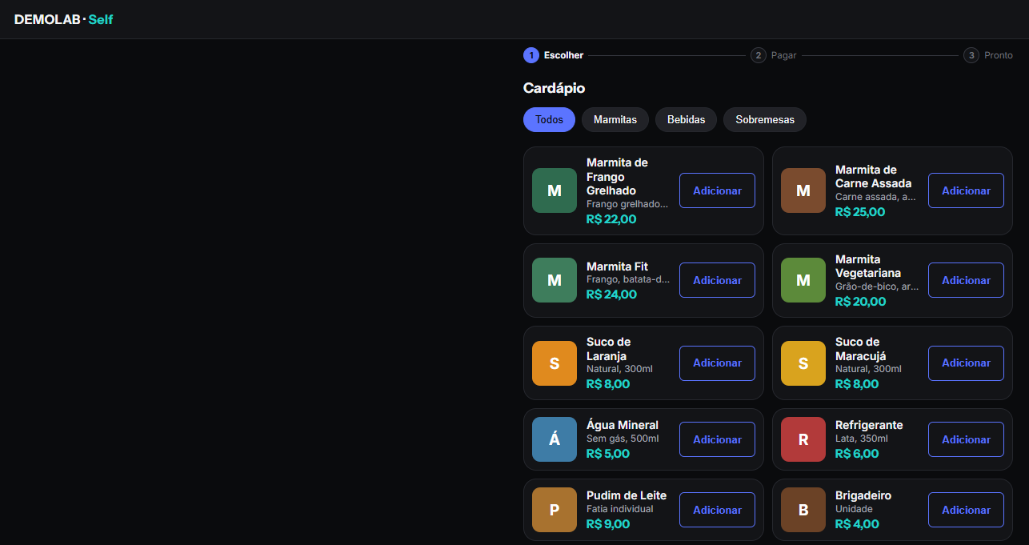Add Água Mineral to the order
This screenshot has width=1029, height=545.
pyautogui.click(x=717, y=439)
